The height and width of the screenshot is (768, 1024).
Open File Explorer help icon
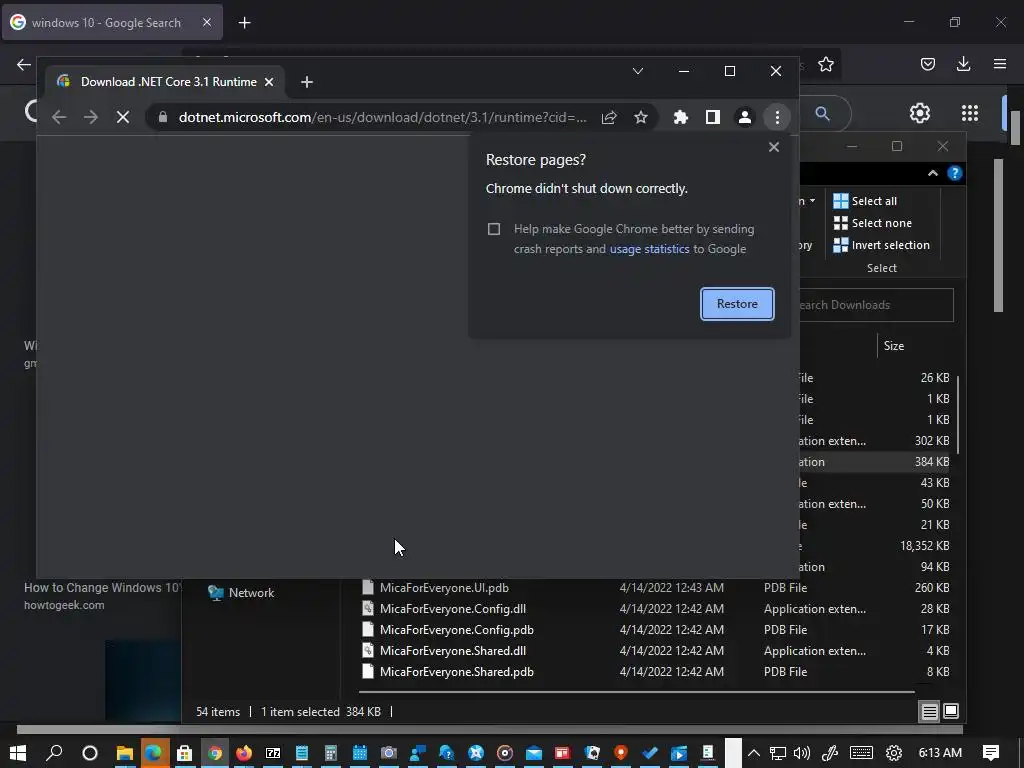(x=954, y=173)
